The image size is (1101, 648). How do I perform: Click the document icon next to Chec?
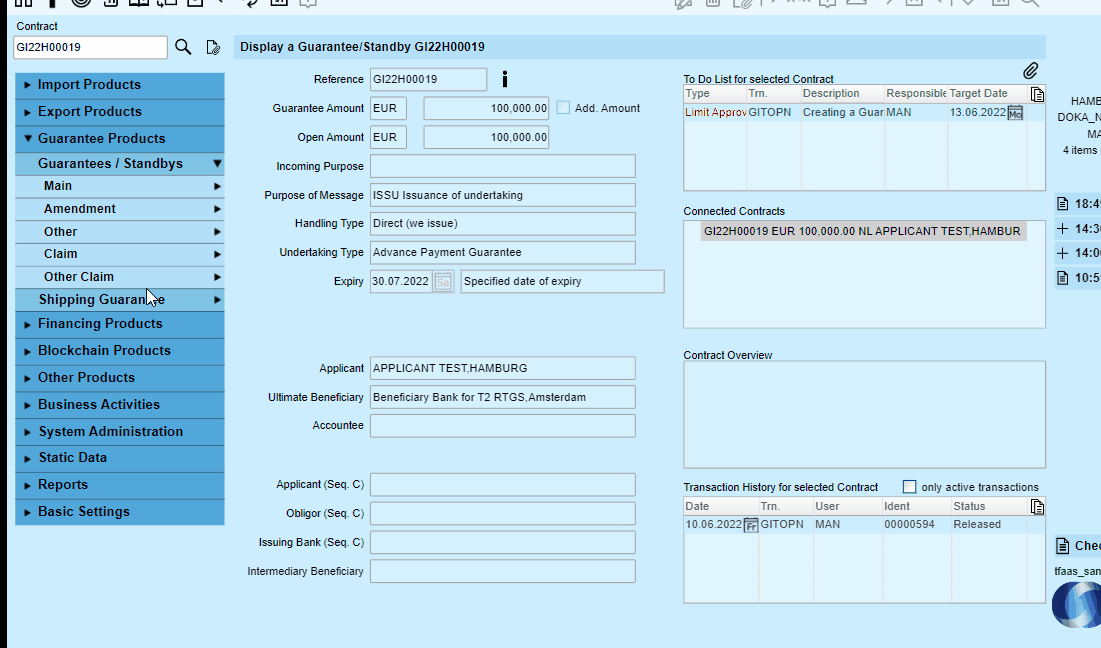[x=1062, y=545]
